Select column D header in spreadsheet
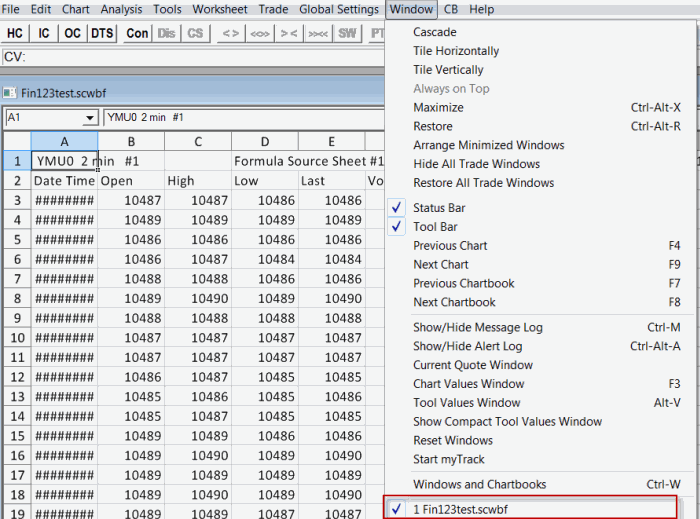 pos(264,142)
